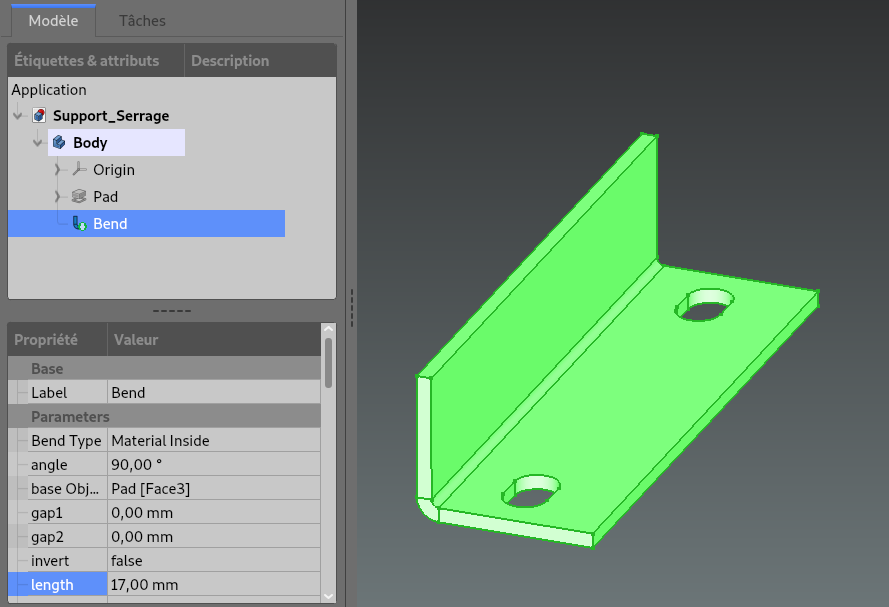Click scroll-down arrow of property list
The width and height of the screenshot is (889, 607).
pos(329,594)
